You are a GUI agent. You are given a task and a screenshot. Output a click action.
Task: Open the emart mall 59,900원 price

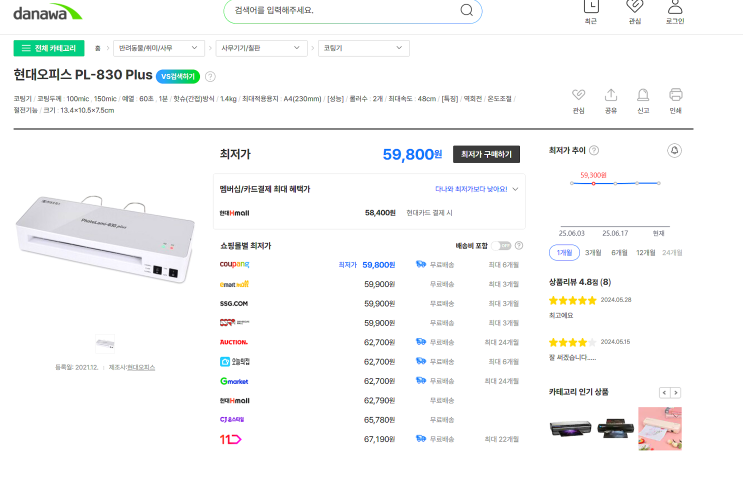(379, 284)
